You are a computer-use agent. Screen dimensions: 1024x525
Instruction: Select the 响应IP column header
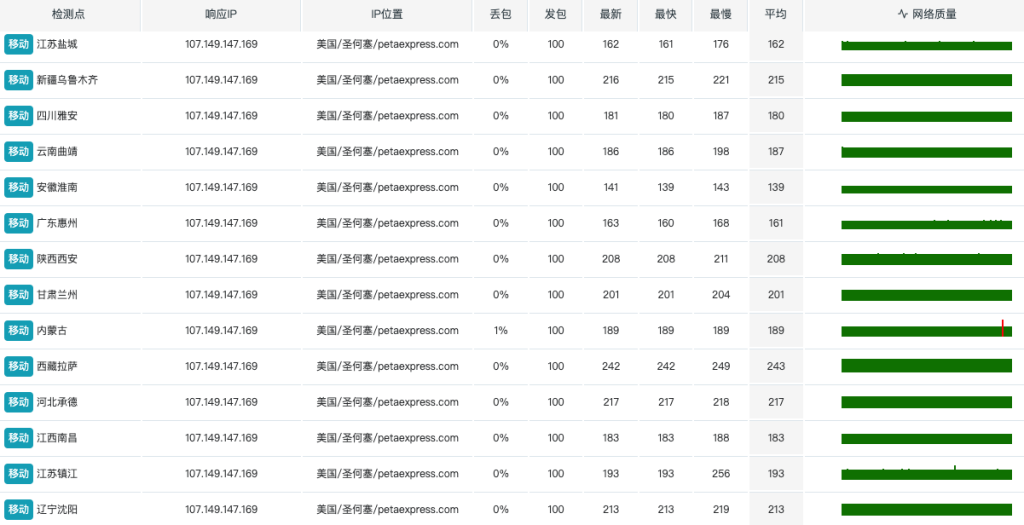coord(220,15)
